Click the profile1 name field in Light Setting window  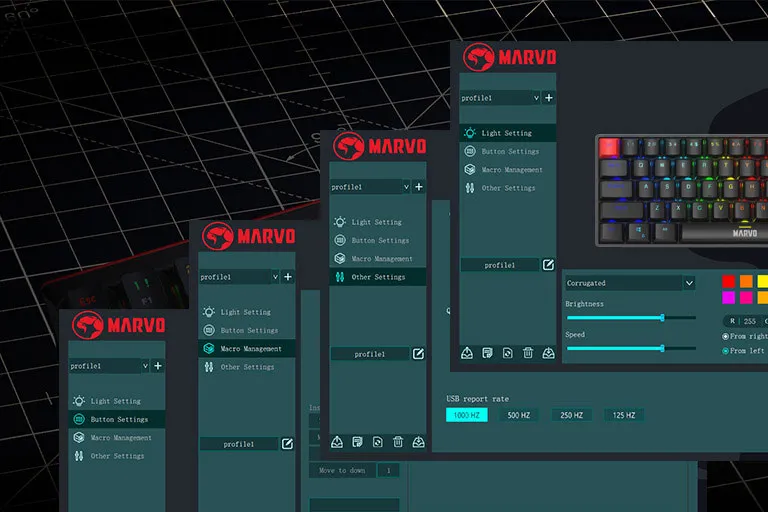[500, 265]
